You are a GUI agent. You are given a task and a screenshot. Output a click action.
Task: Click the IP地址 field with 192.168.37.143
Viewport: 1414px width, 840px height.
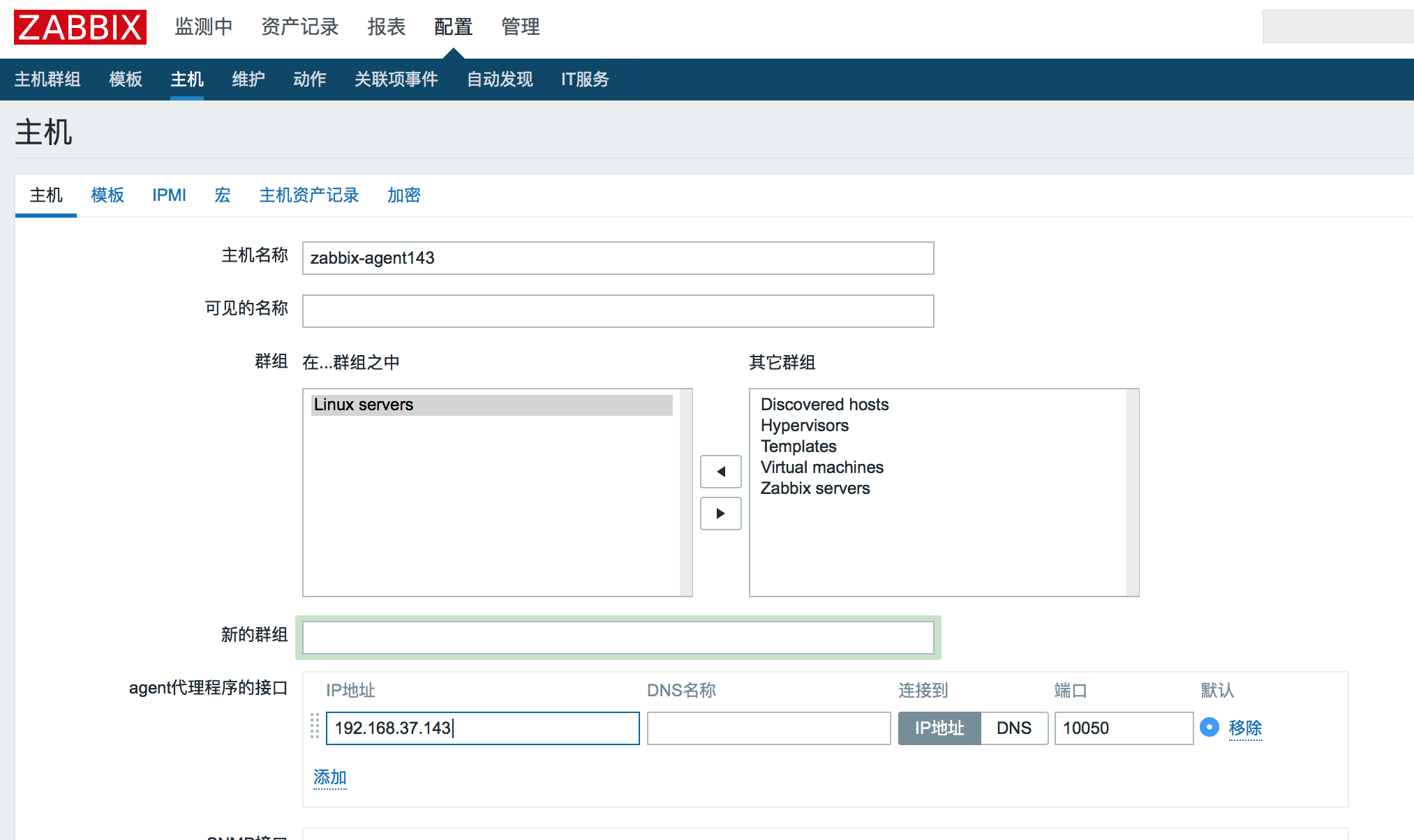tap(482, 728)
